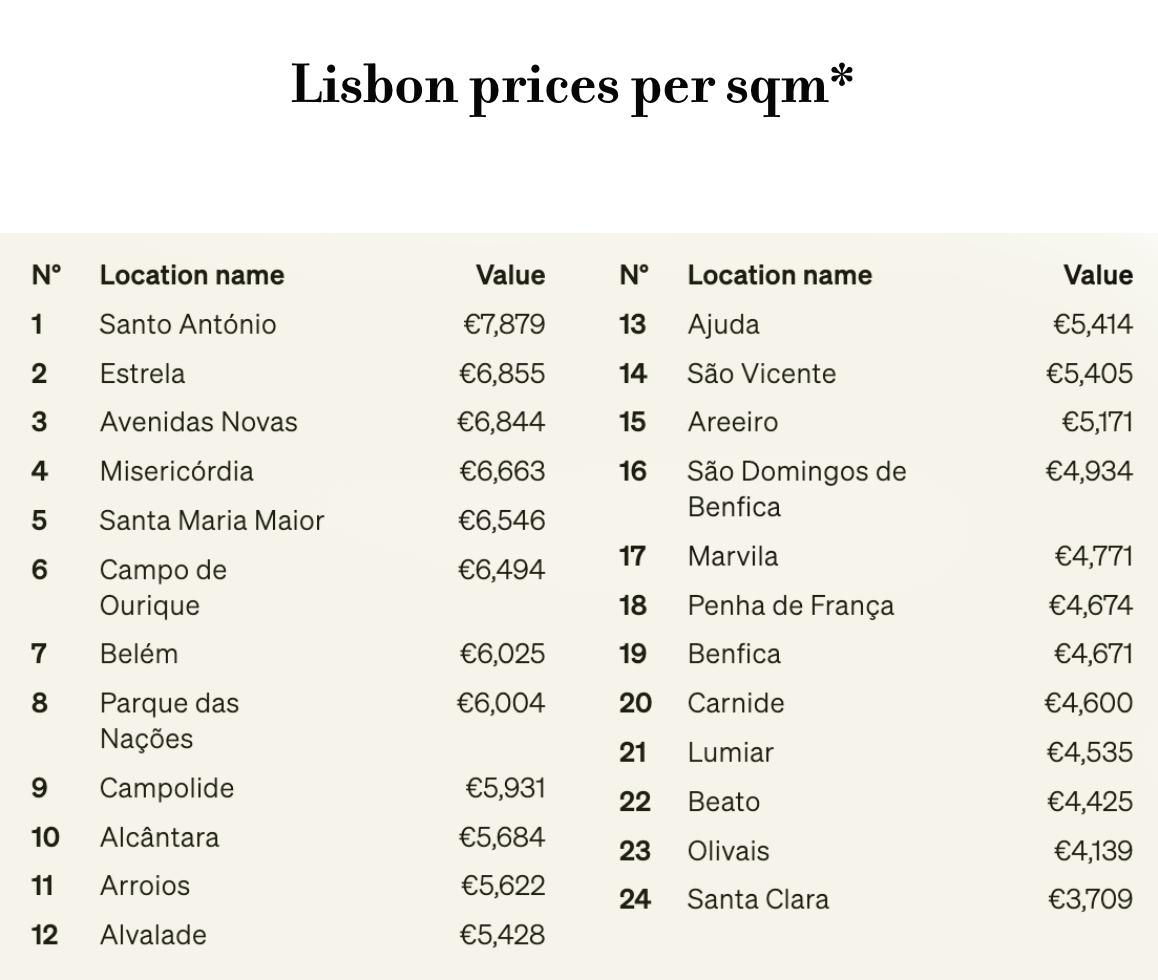Click the Campolide price €5,931
This screenshot has height=980, width=1158.
coord(505,788)
